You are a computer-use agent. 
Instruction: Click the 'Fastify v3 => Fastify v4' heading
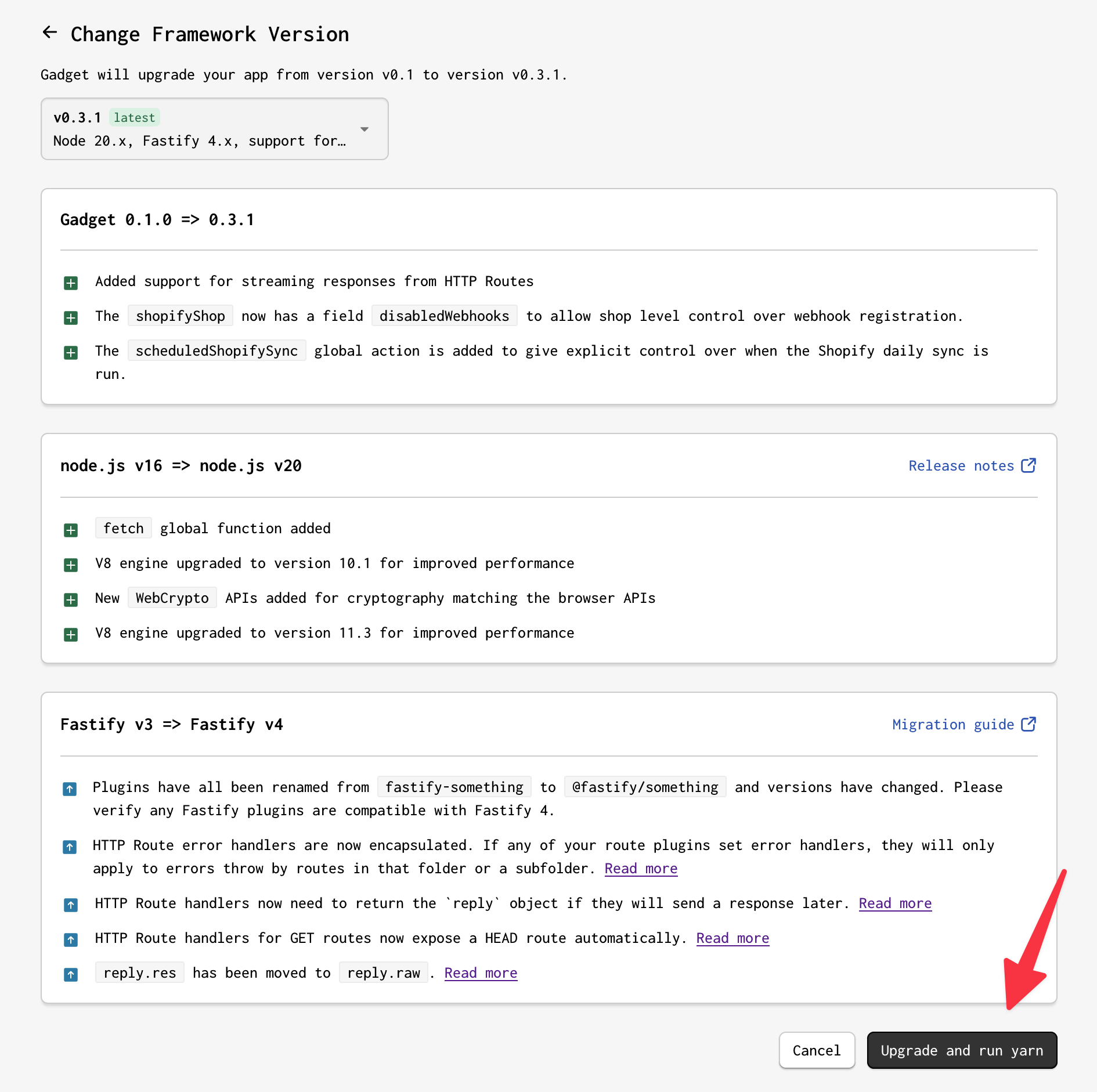[172, 725]
